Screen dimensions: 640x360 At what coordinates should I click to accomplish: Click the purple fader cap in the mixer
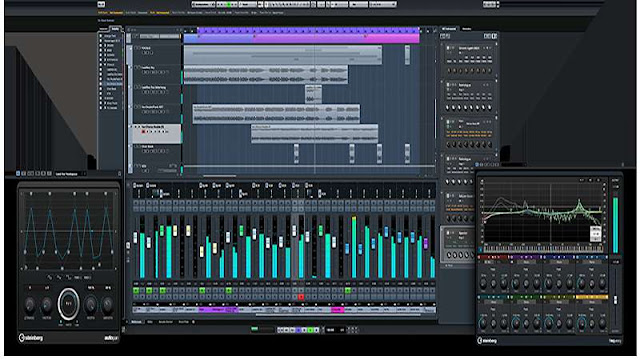(x=426, y=244)
